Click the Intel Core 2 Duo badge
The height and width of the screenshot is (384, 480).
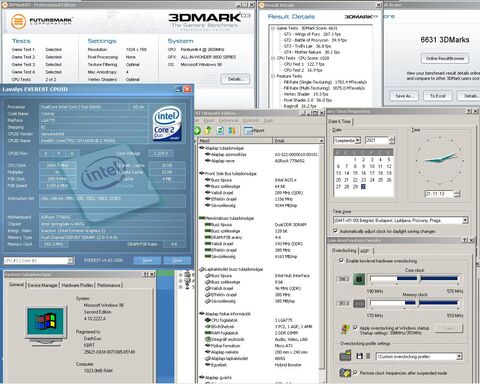pyautogui.click(x=167, y=124)
